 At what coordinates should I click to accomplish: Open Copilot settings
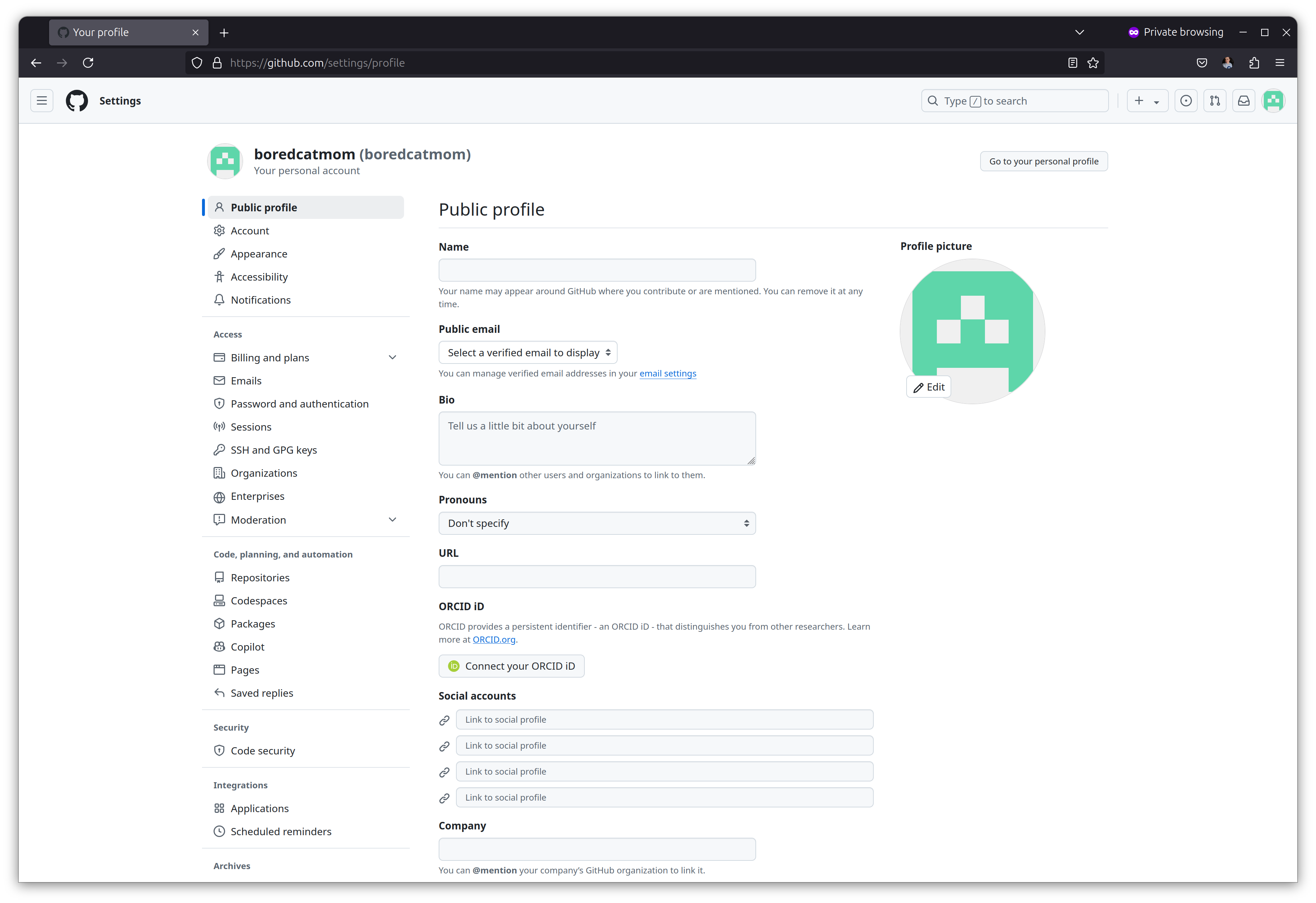click(x=305, y=647)
